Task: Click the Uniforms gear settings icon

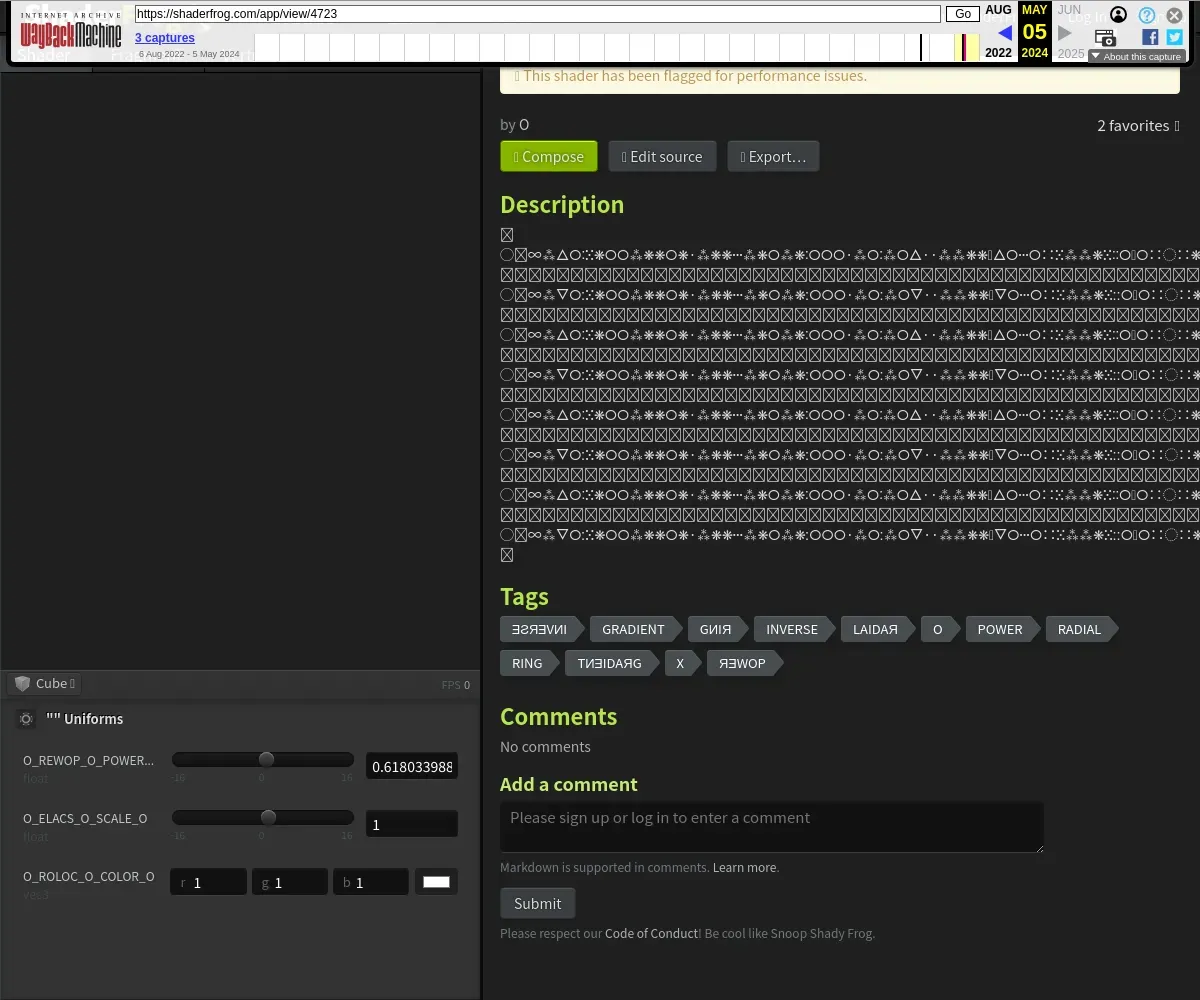Action: (26, 719)
